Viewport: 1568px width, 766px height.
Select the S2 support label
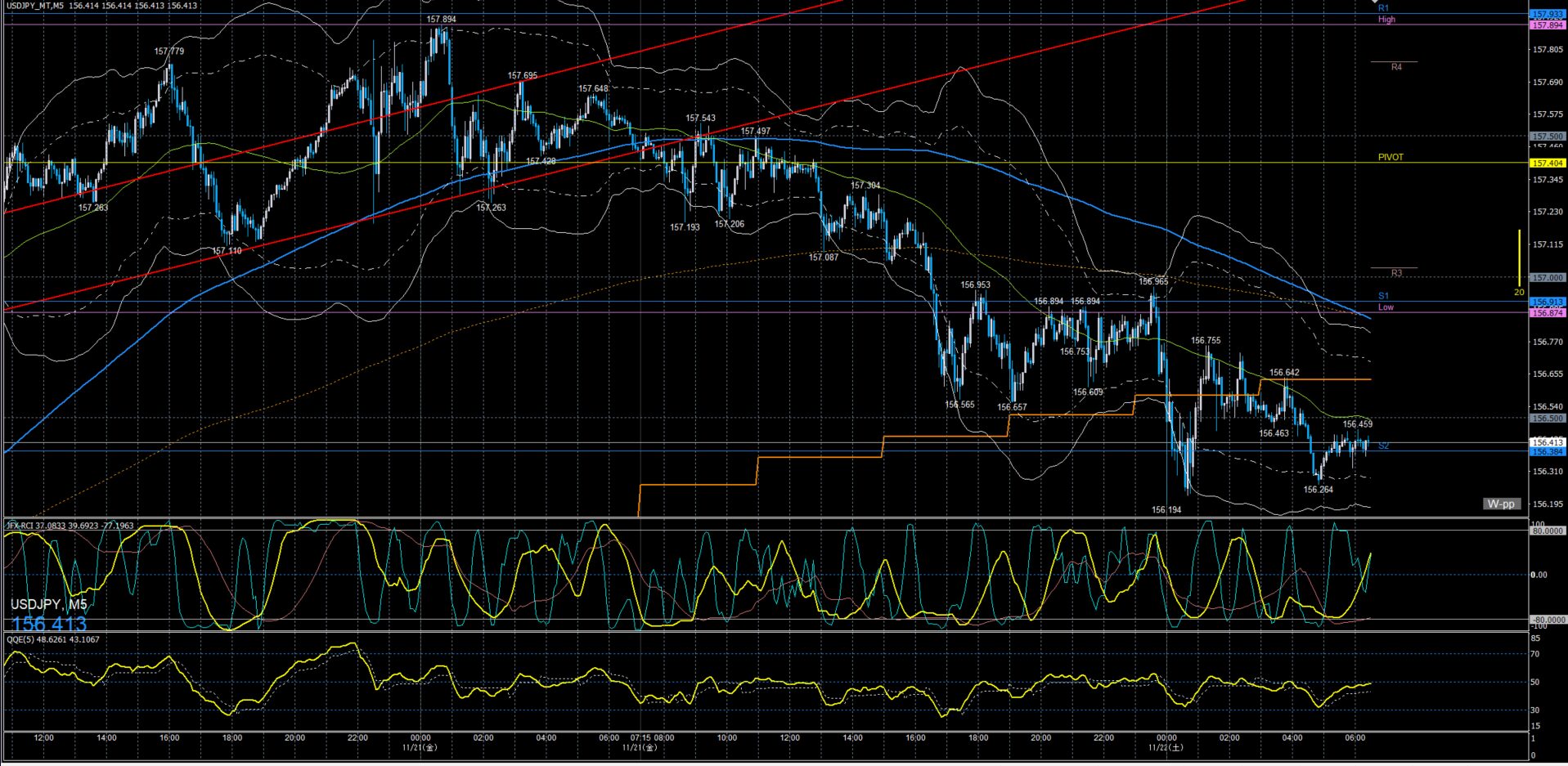point(1383,446)
